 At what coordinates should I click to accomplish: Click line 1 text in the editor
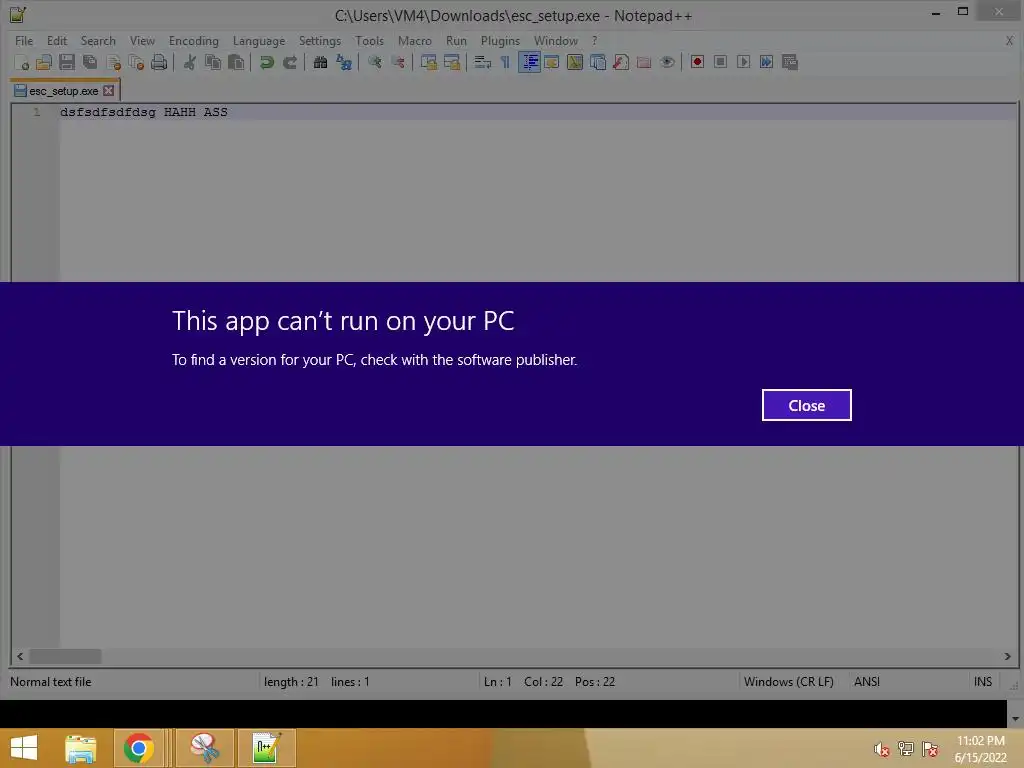click(x=144, y=112)
